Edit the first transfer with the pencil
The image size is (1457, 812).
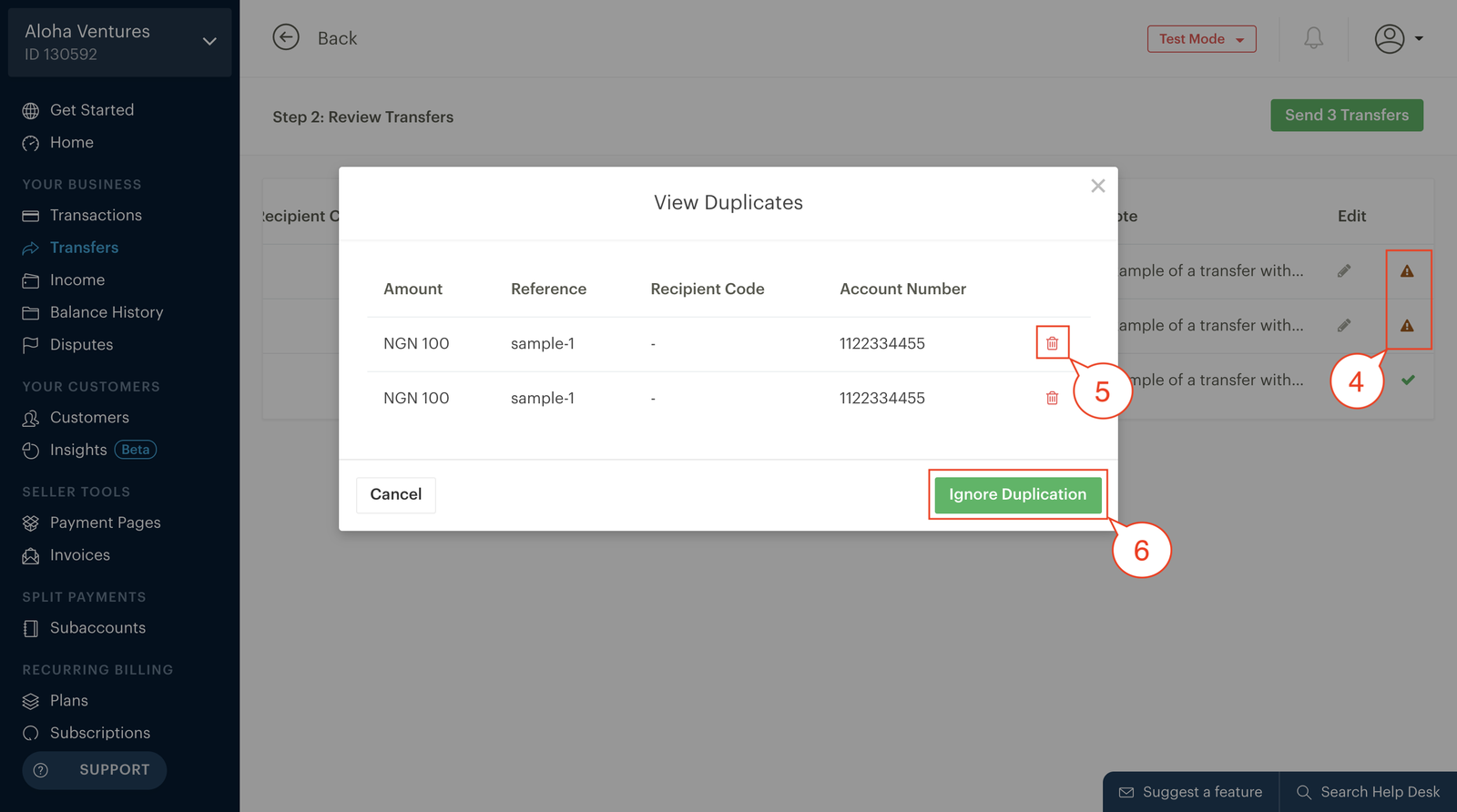(x=1344, y=270)
